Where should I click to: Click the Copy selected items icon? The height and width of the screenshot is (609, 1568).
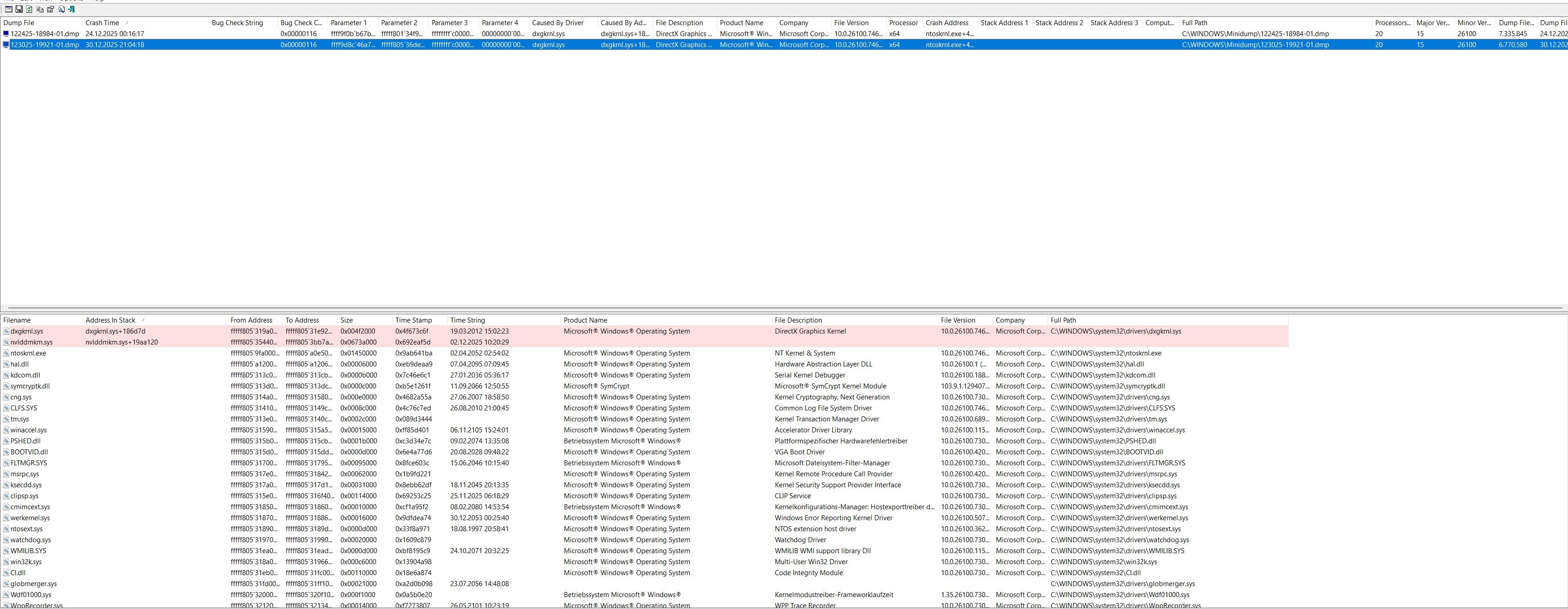40,9
